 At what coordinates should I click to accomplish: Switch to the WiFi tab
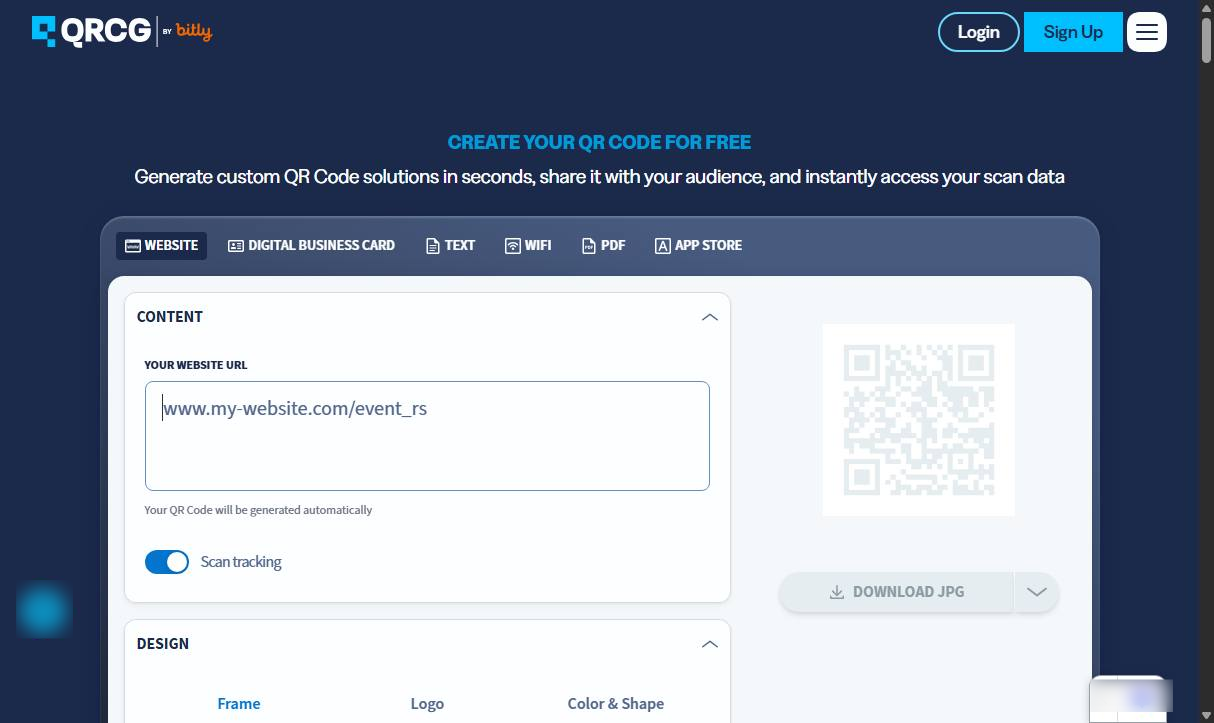pos(528,245)
